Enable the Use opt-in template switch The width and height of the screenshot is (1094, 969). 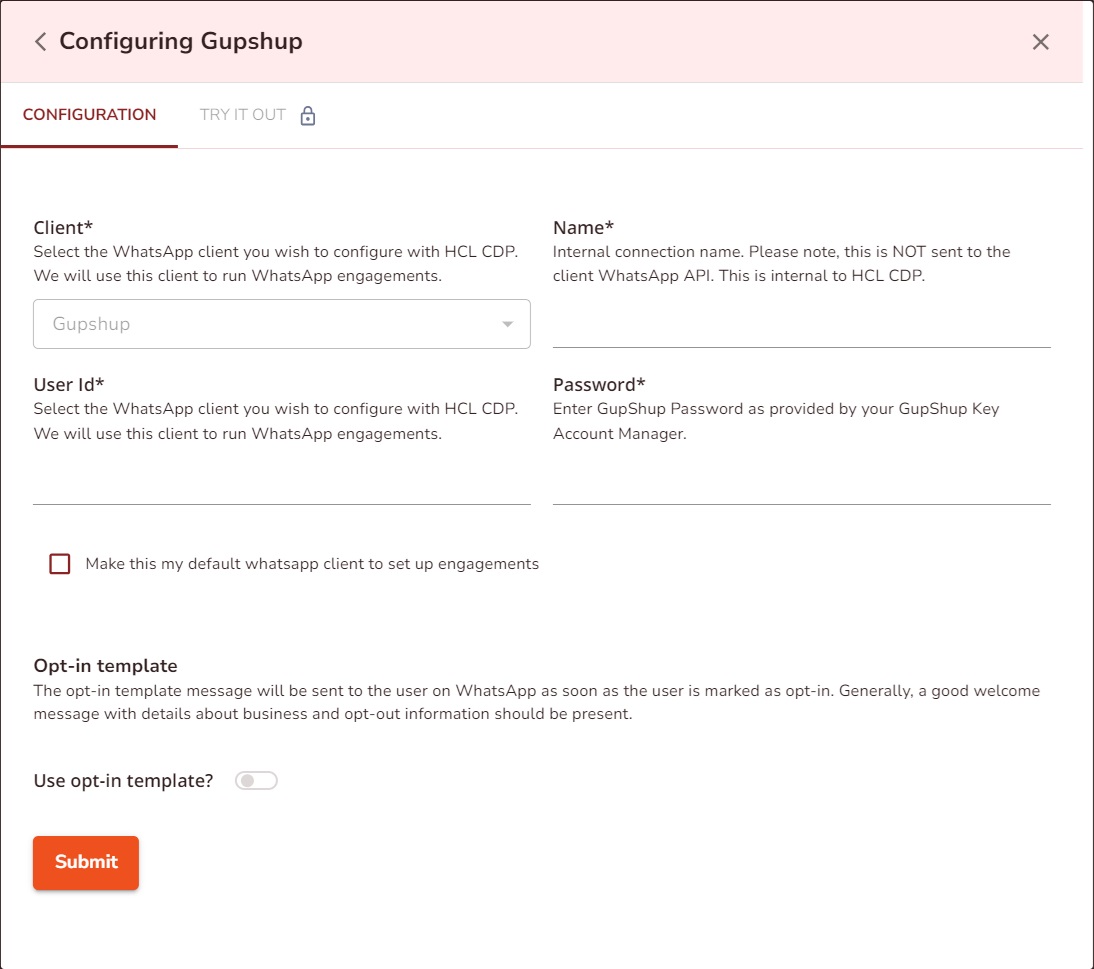tap(256, 781)
